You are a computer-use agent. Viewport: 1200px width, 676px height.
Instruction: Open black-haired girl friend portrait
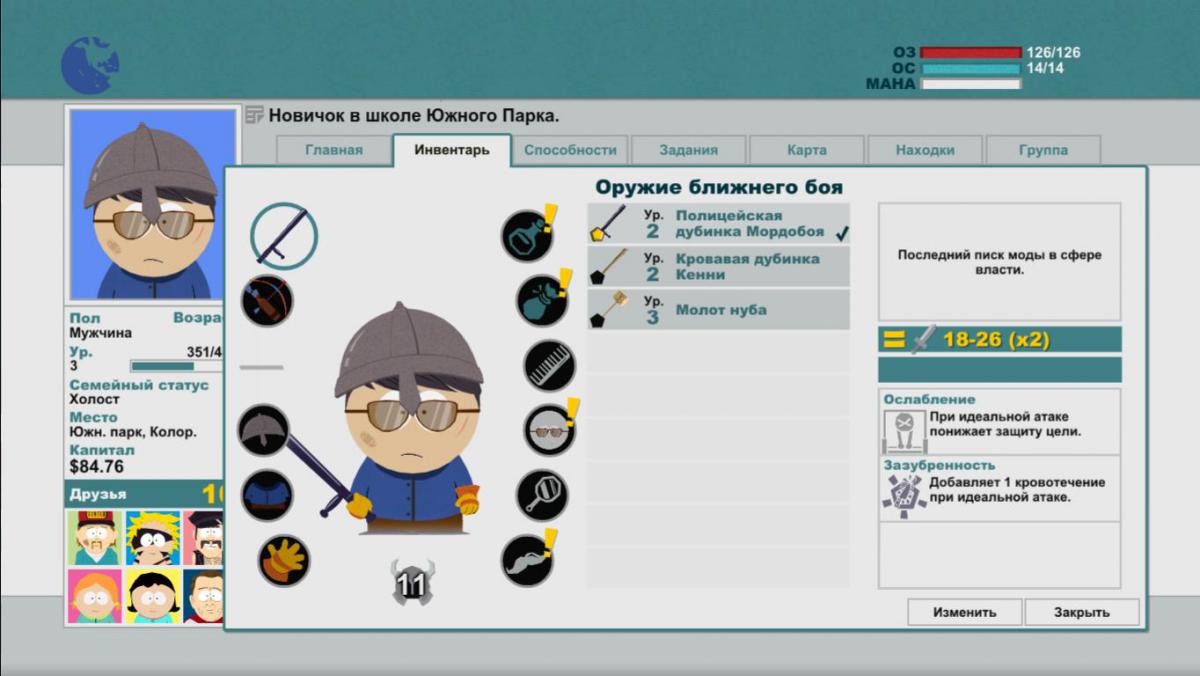(152, 596)
